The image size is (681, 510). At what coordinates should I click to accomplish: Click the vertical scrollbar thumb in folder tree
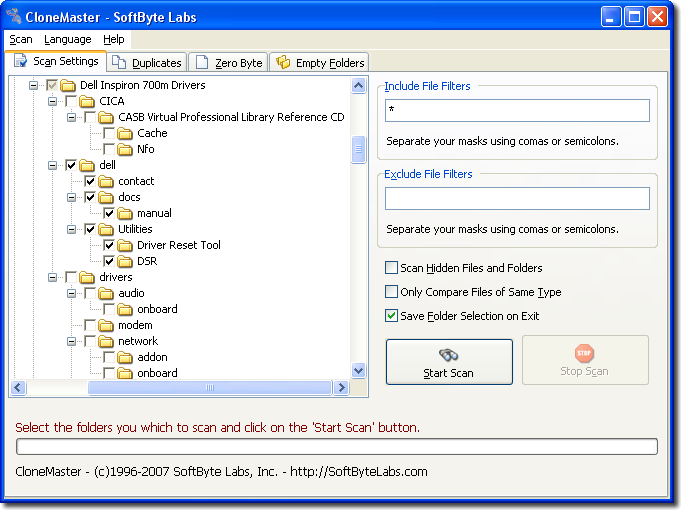pyautogui.click(x=358, y=149)
